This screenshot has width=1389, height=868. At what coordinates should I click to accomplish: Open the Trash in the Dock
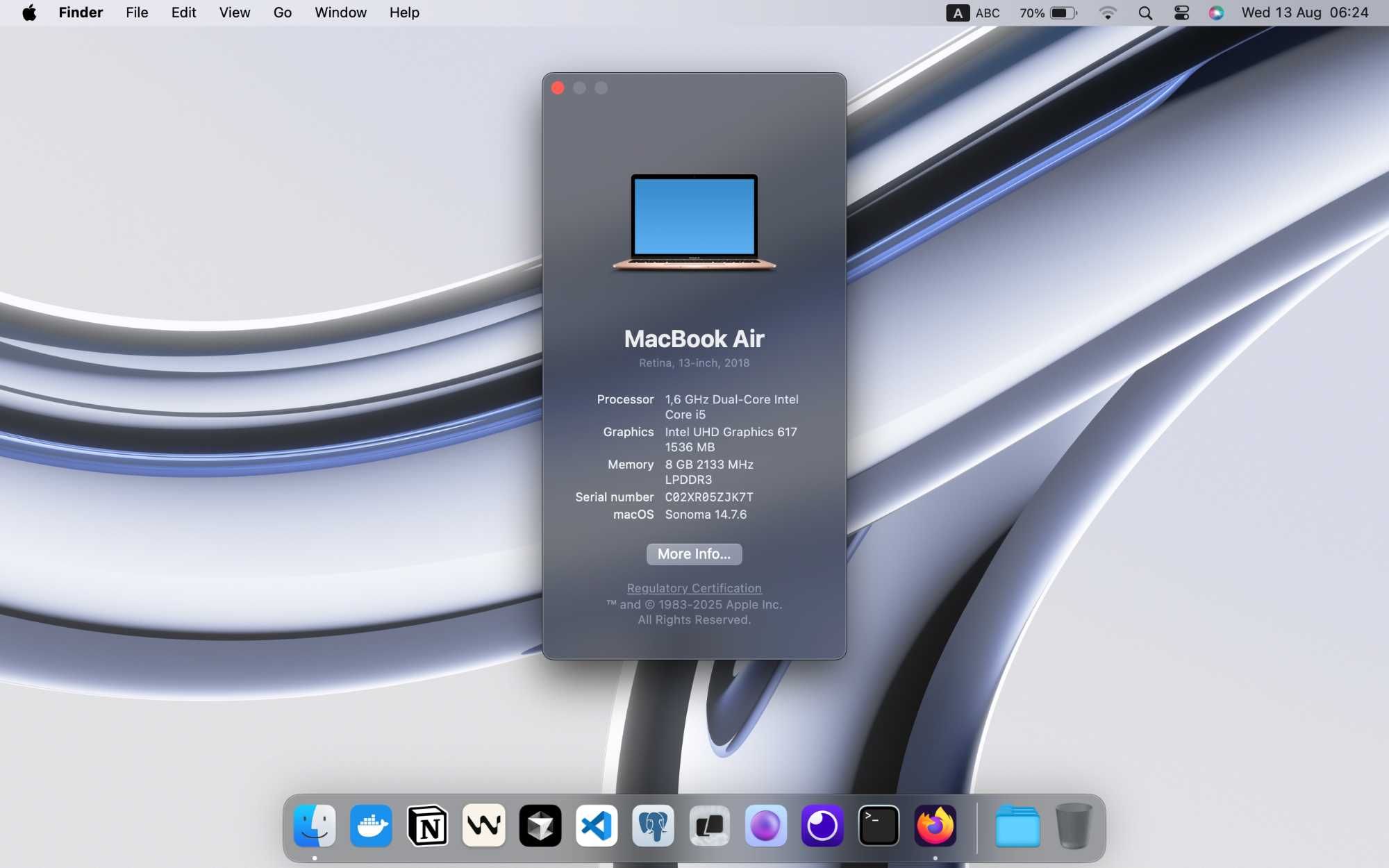[1074, 826]
